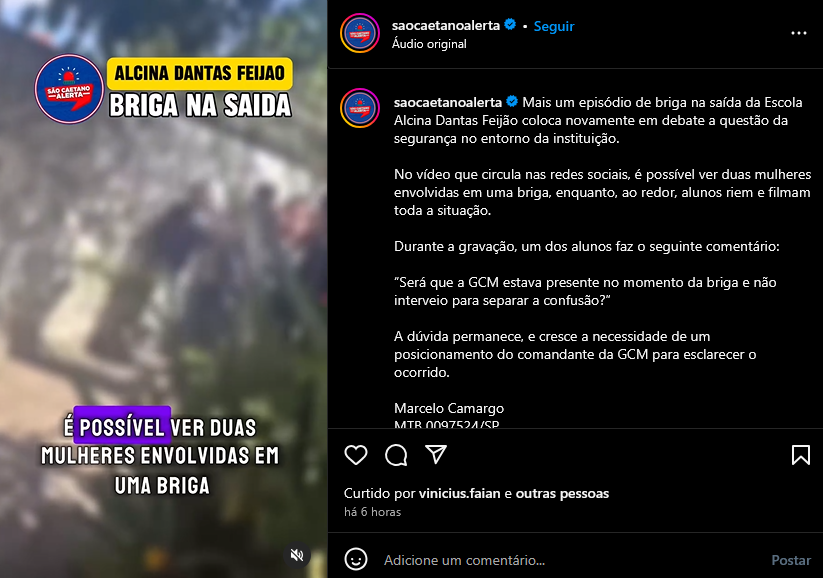Click the verified badge beside header username
The height and width of the screenshot is (578, 823).
coord(510,24)
